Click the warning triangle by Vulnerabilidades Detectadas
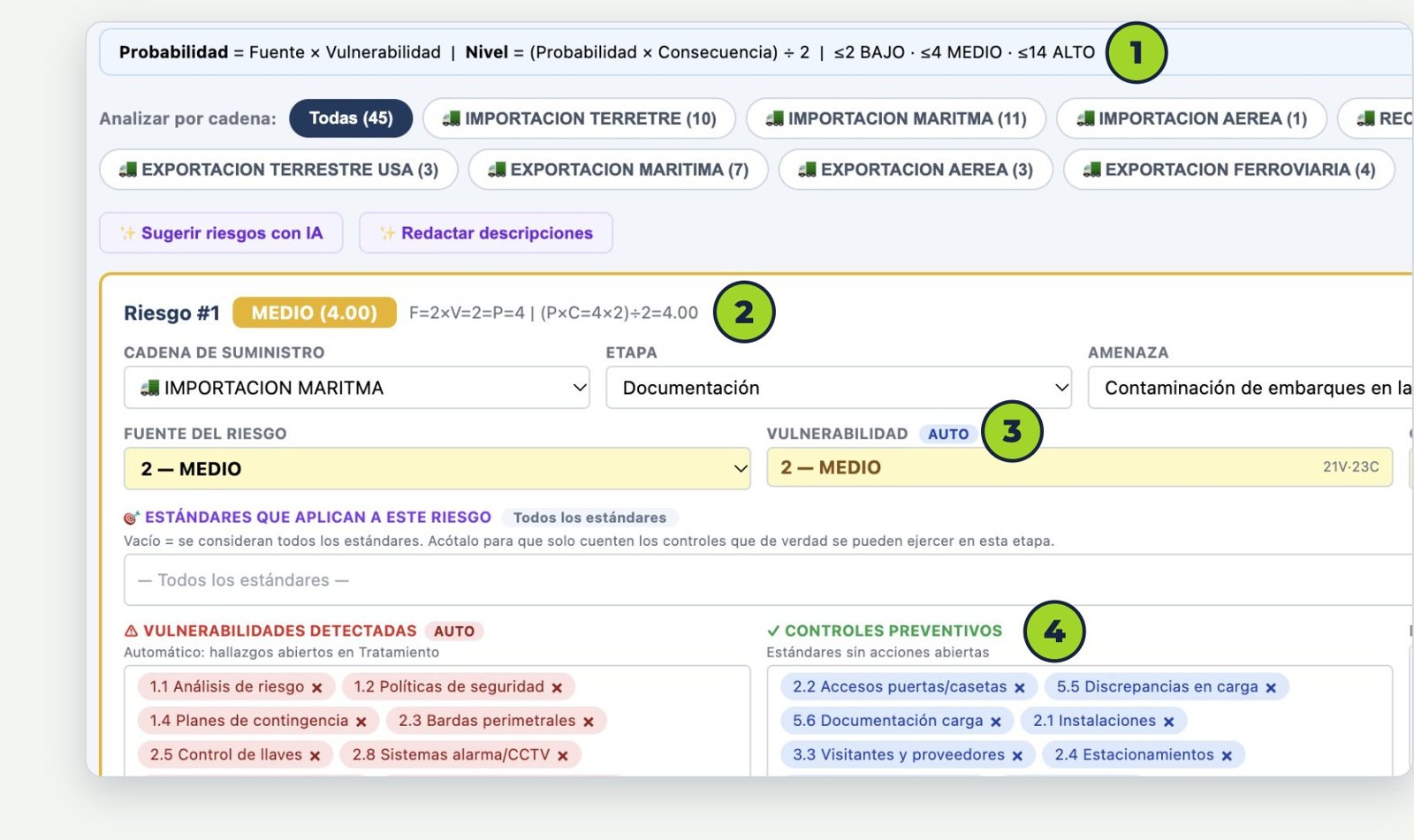The height and width of the screenshot is (840, 1414). (x=131, y=631)
